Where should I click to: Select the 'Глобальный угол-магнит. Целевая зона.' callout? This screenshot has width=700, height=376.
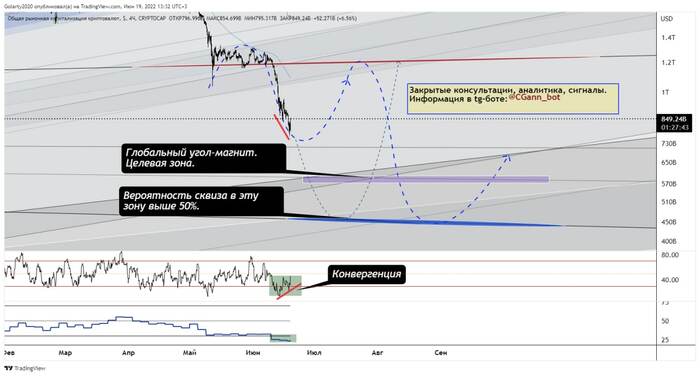[x=204, y=158]
